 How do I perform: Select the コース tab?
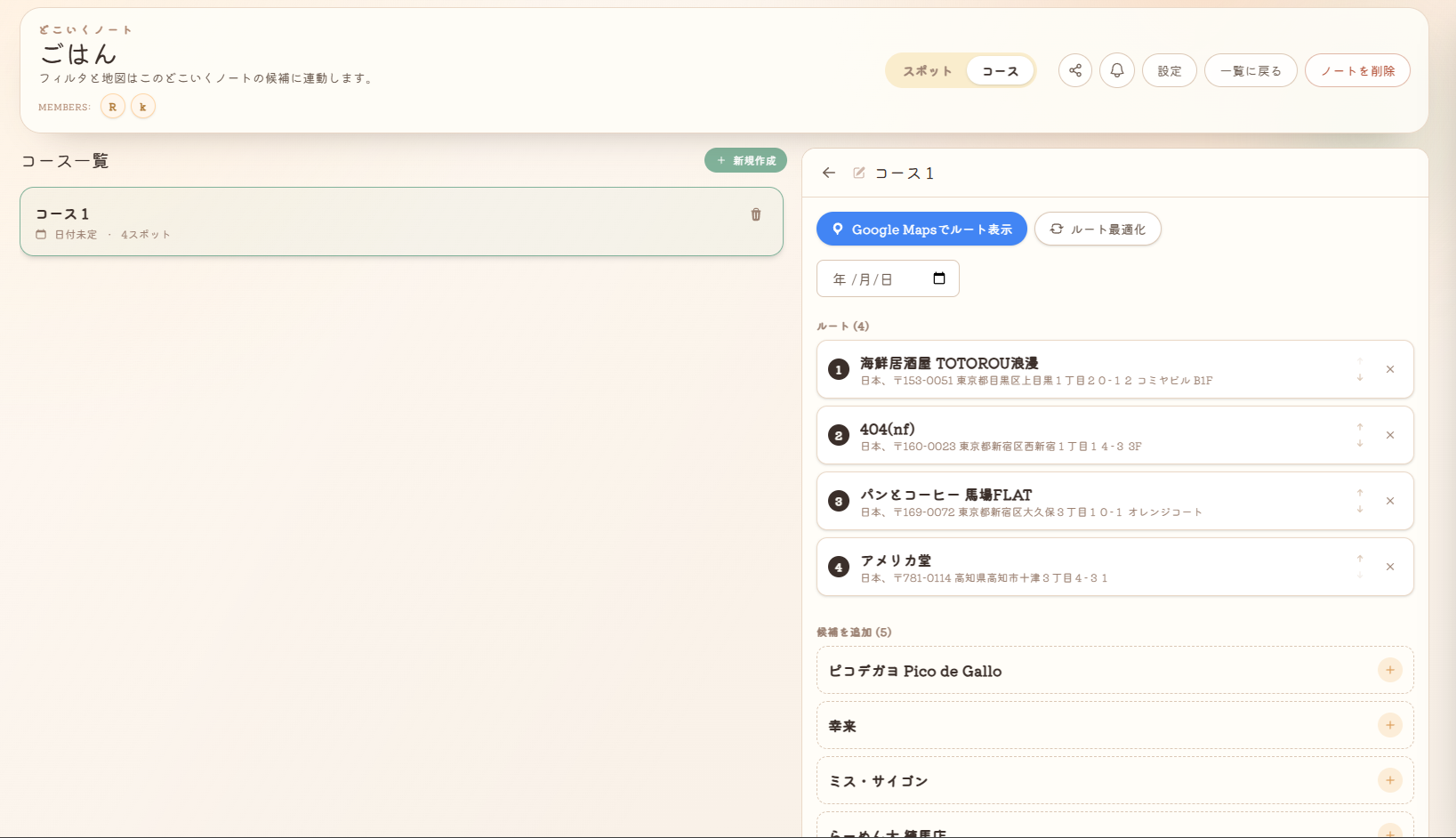[1000, 71]
